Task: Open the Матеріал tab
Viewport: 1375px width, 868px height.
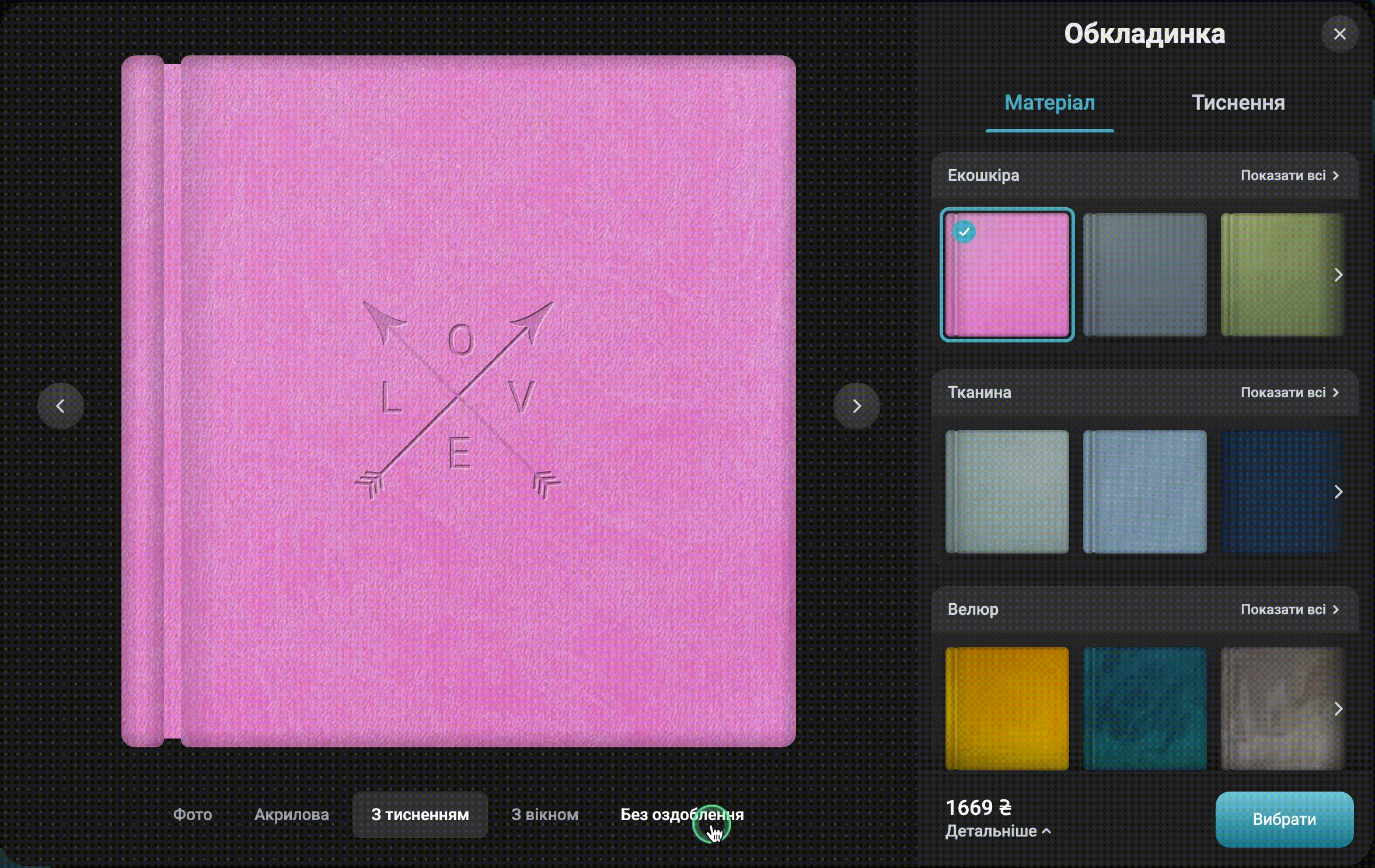Action: point(1049,103)
